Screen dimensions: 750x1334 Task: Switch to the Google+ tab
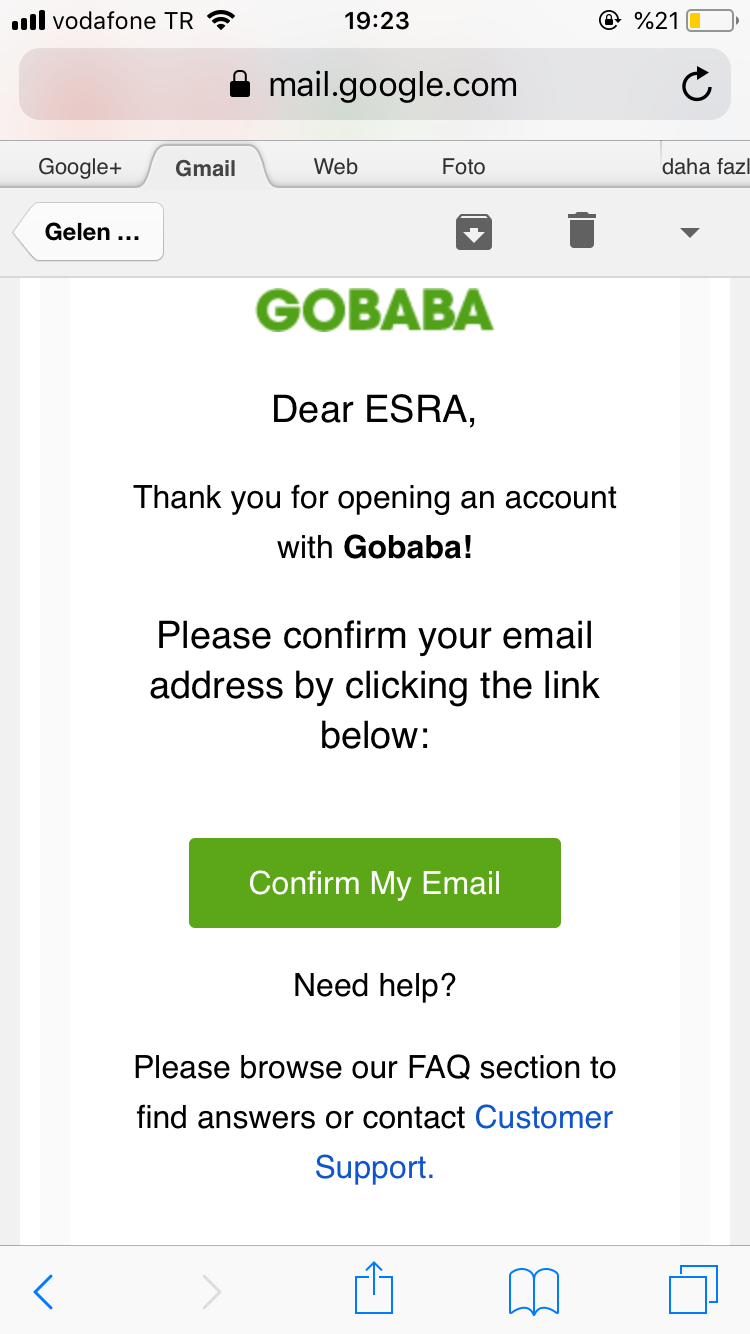point(80,167)
